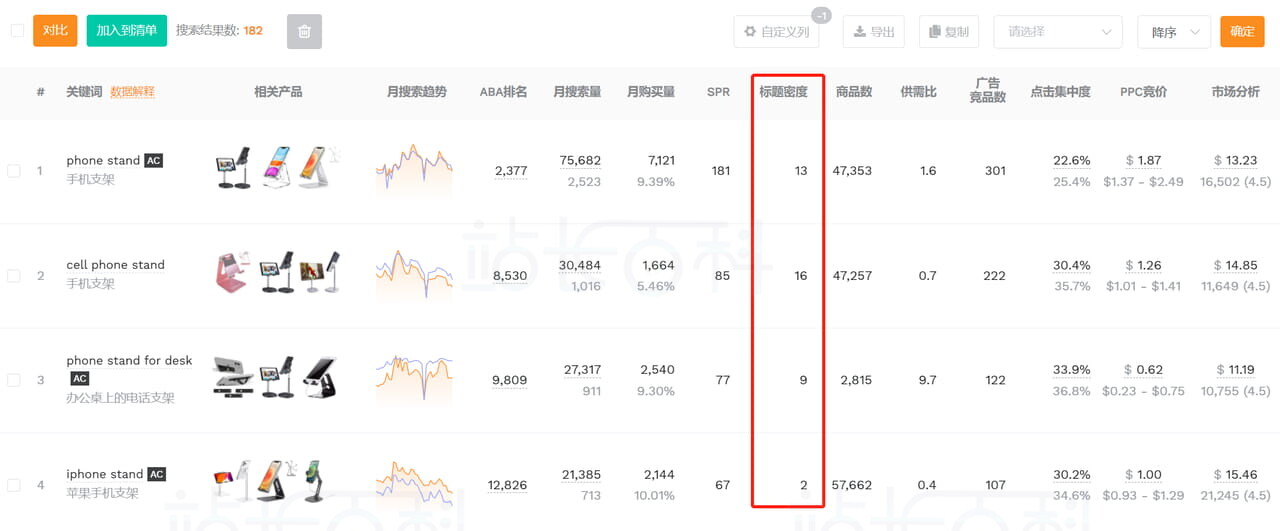Viewport: 1280px width, 531px height.
Task: Click market price $ 13.23
Action: click(x=1235, y=161)
